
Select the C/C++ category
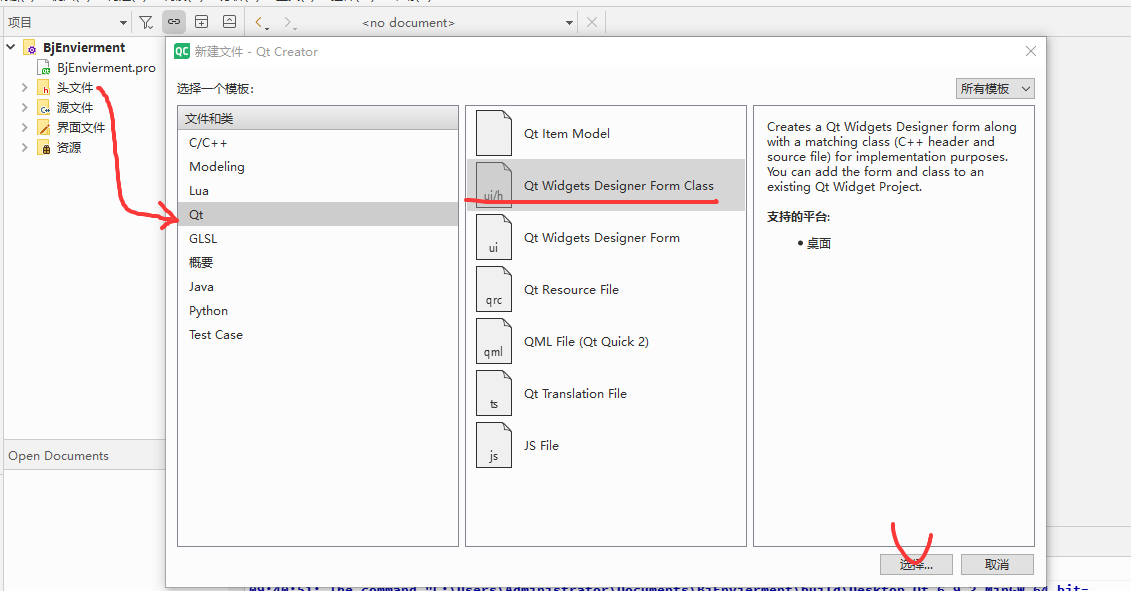318,143
